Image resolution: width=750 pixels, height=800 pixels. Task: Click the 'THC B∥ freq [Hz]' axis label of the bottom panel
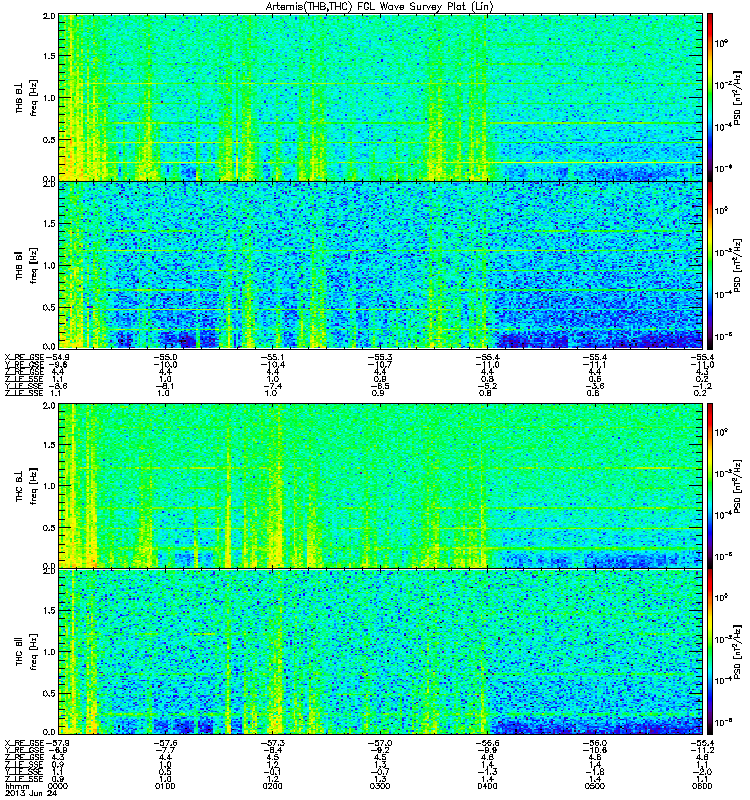tap(26, 652)
